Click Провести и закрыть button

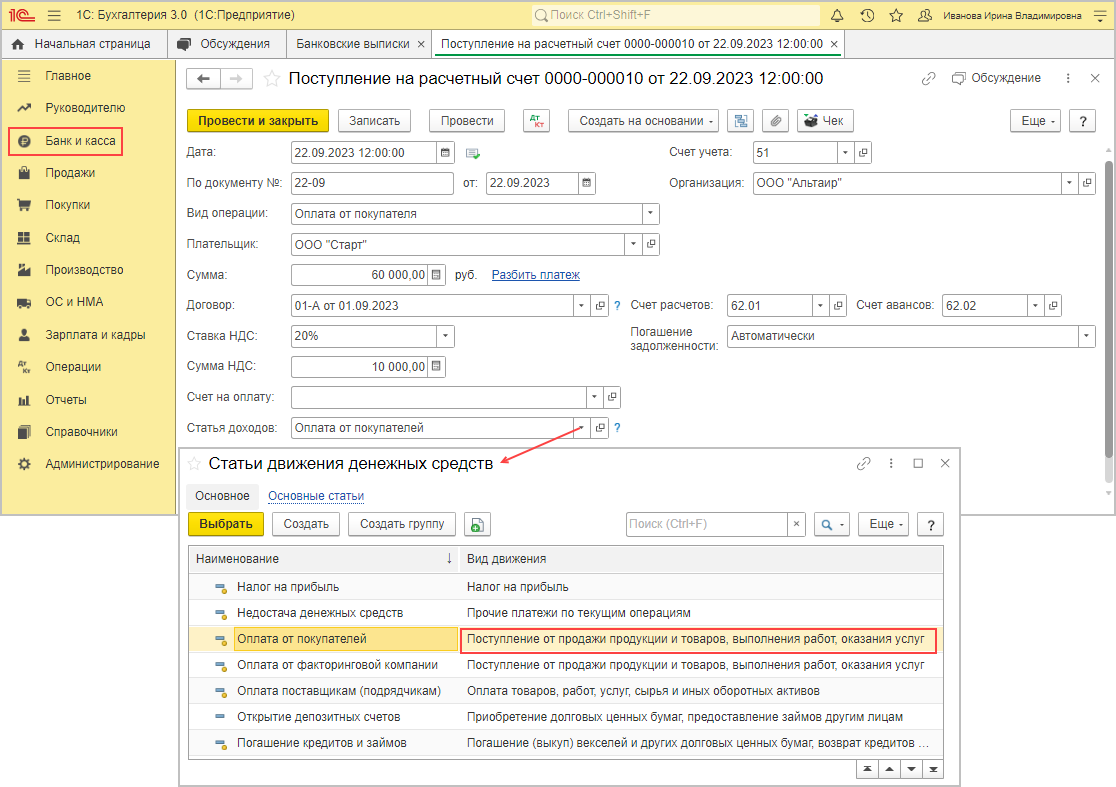pos(258,121)
